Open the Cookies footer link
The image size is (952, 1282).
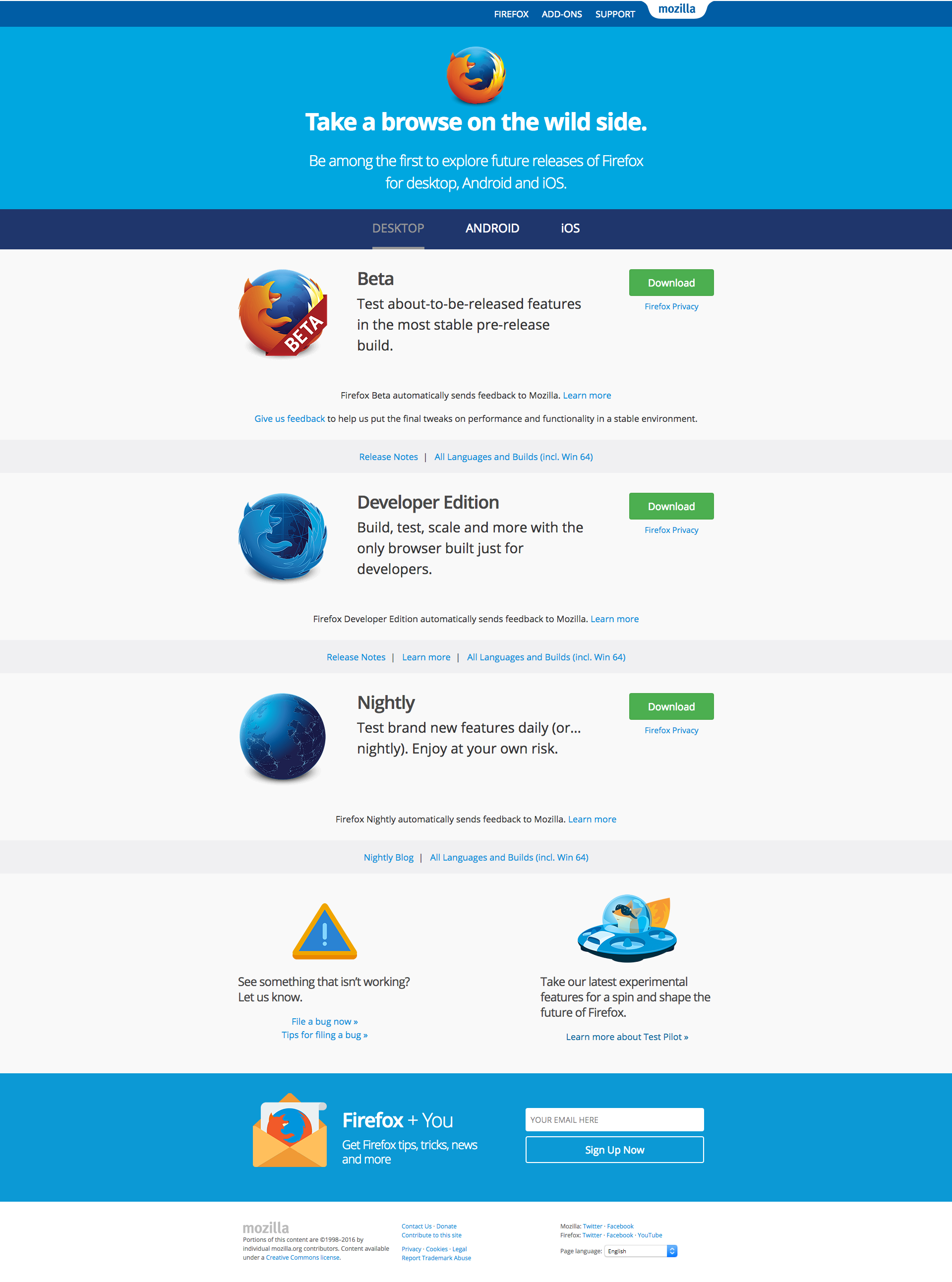pos(437,1249)
